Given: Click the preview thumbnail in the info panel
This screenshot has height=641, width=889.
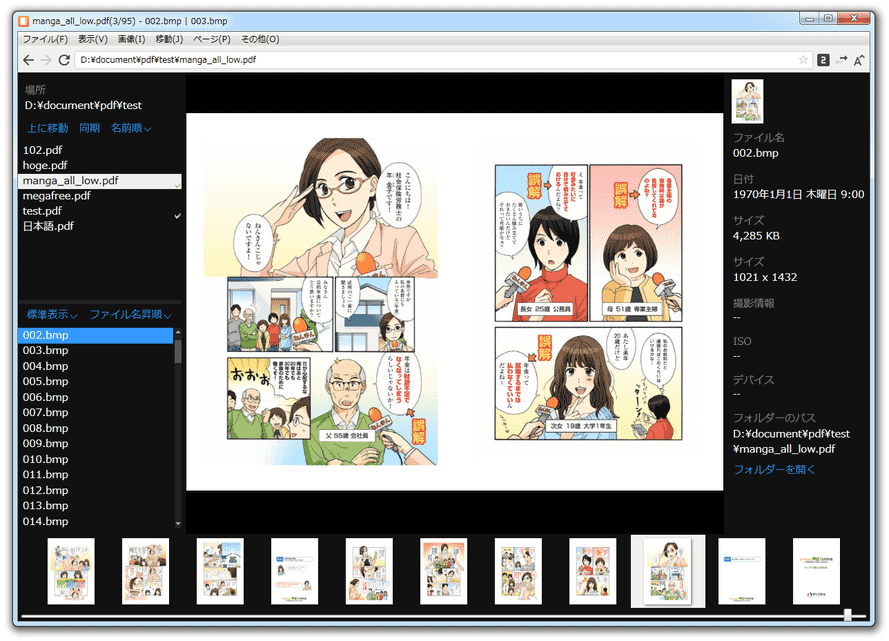Looking at the screenshot, I should click(747, 101).
